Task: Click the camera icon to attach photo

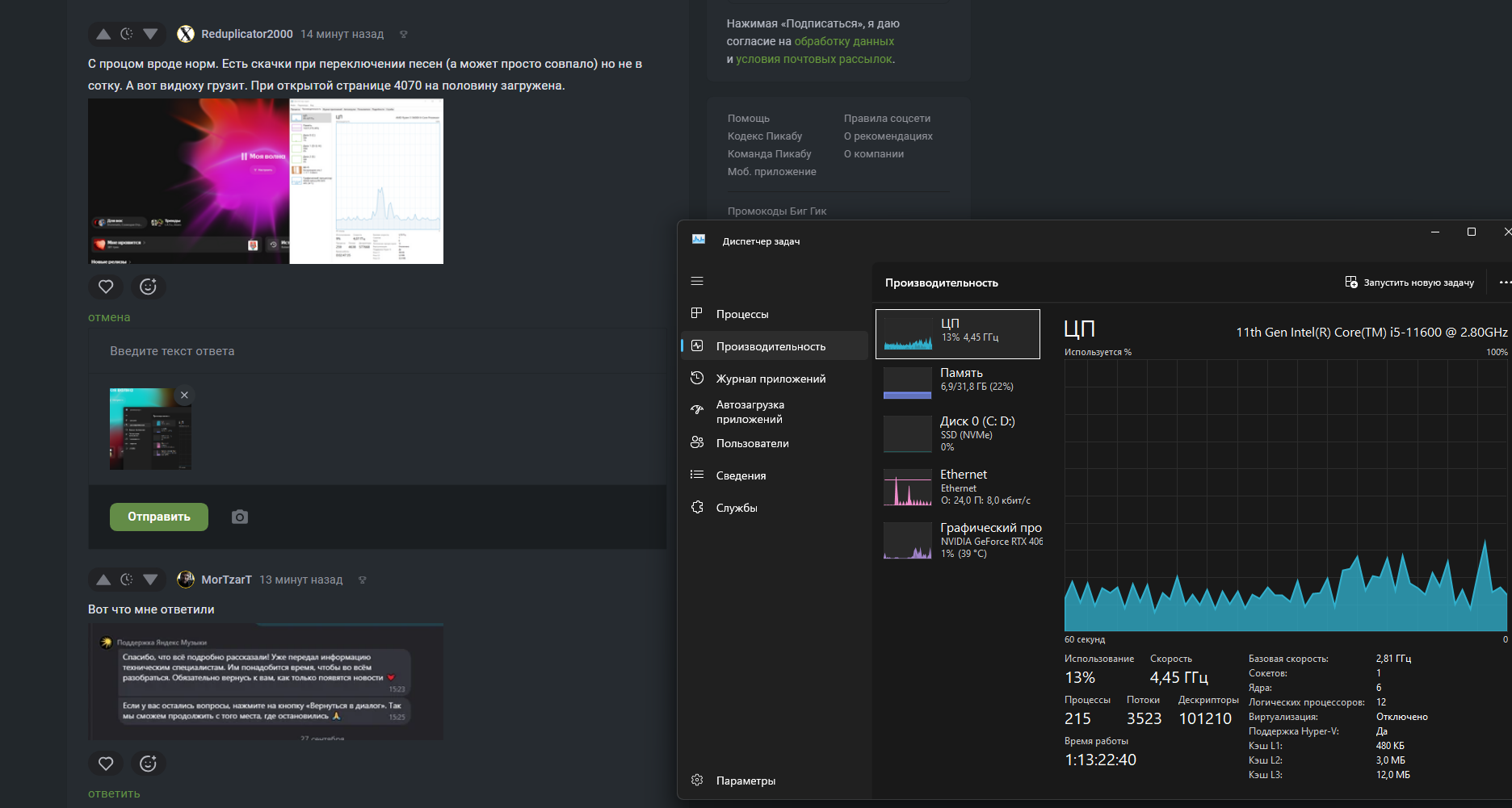Action: pos(240,517)
